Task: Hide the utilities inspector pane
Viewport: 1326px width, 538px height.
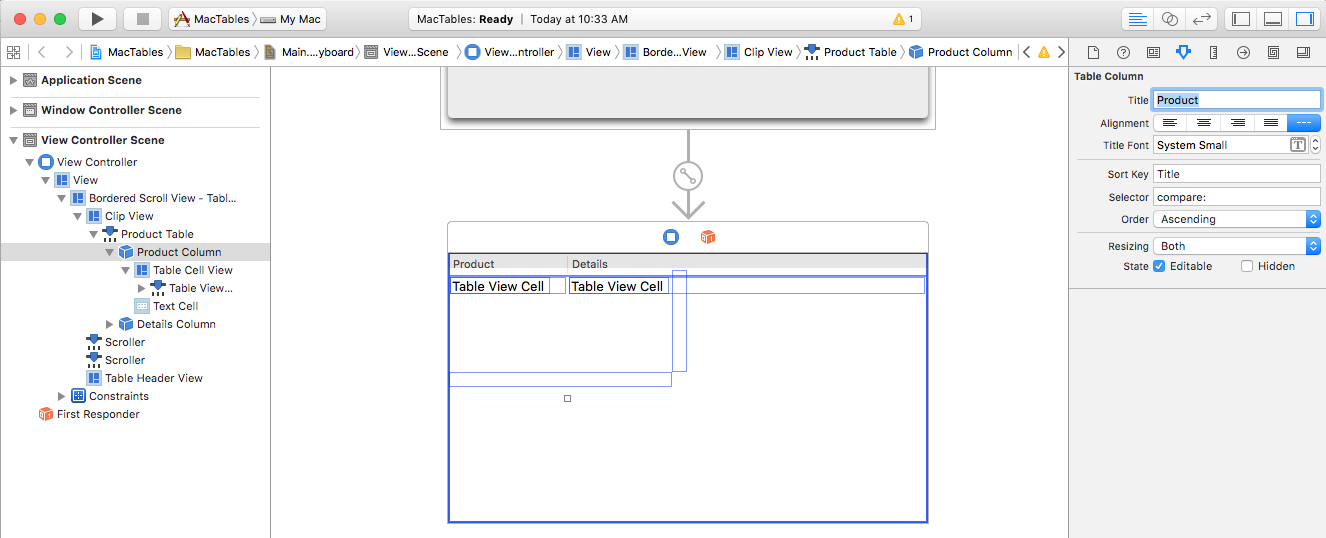Action: pos(1304,19)
